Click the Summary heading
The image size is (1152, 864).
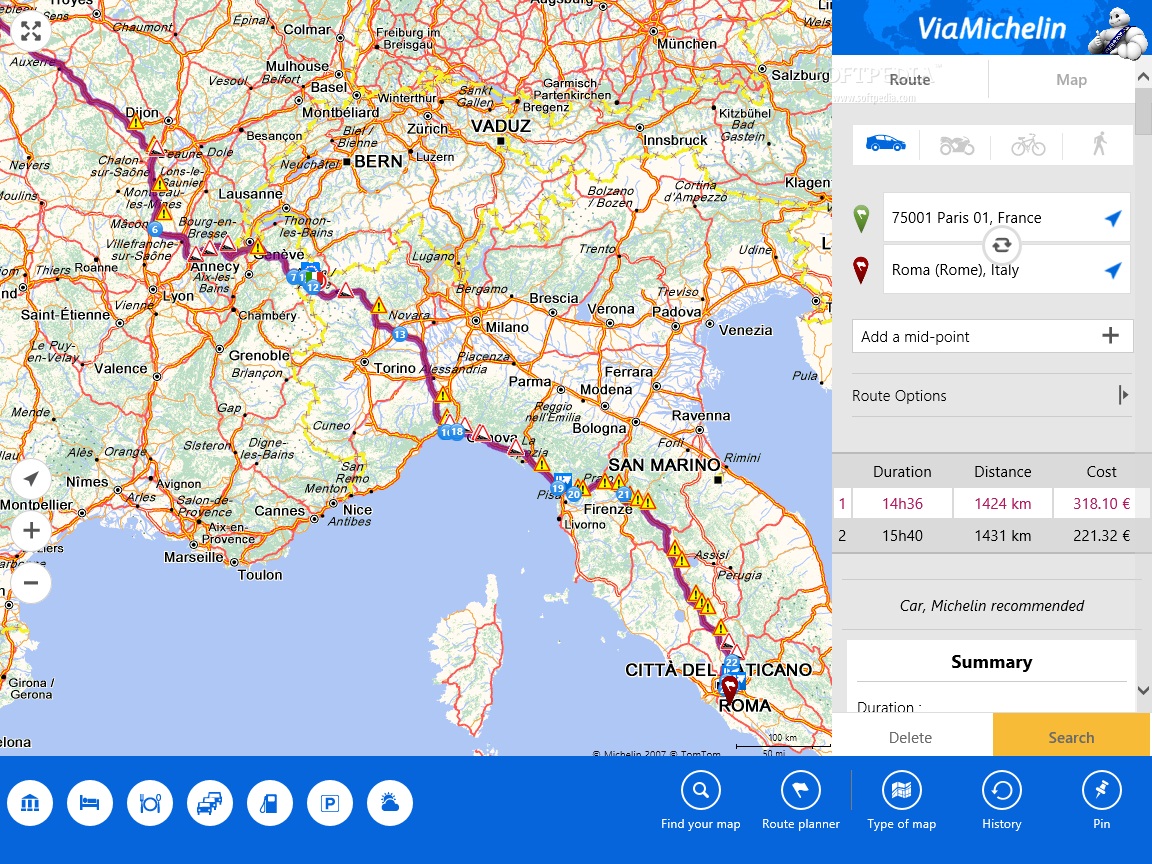click(991, 662)
